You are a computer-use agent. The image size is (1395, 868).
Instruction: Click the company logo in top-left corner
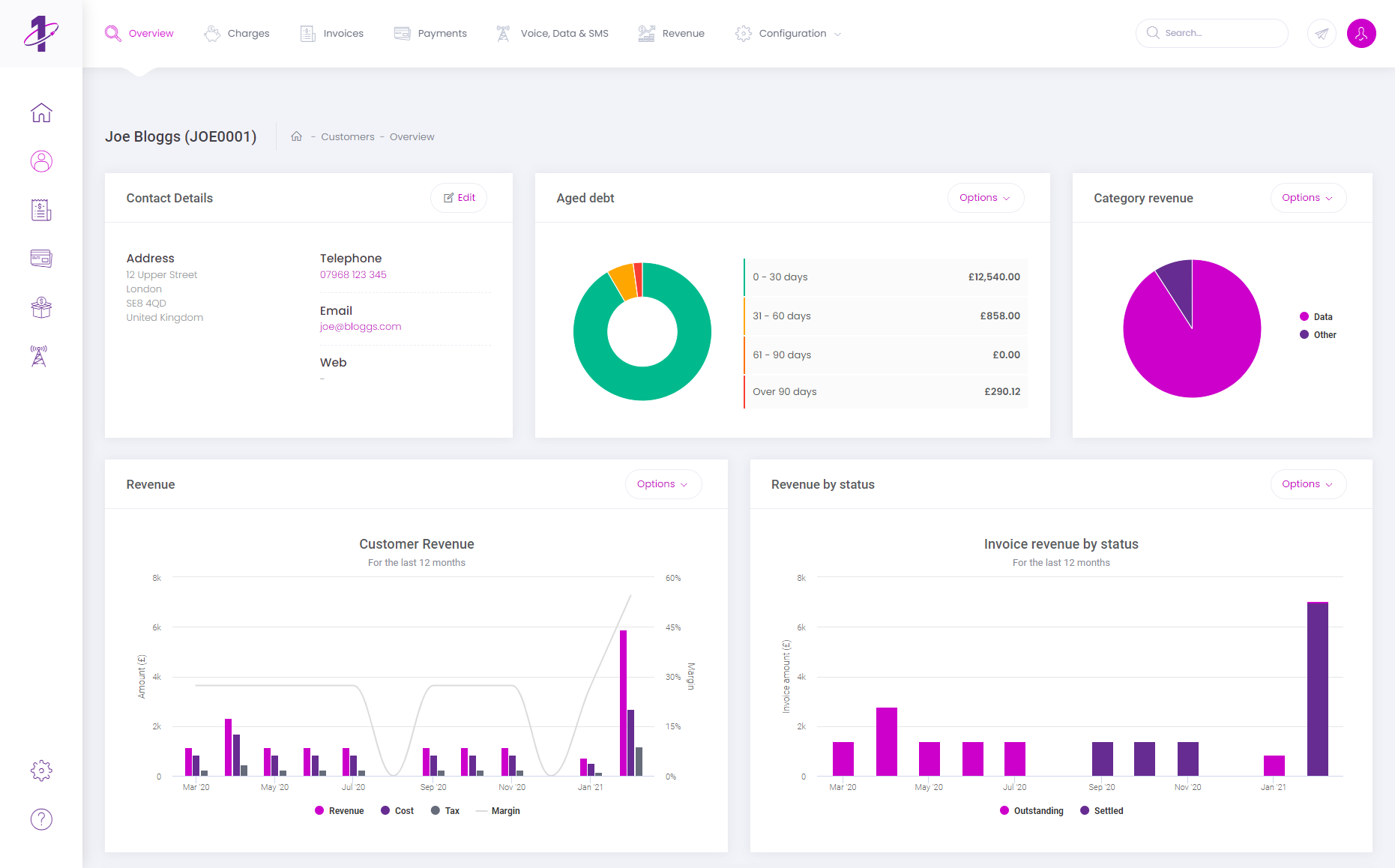coord(40,34)
